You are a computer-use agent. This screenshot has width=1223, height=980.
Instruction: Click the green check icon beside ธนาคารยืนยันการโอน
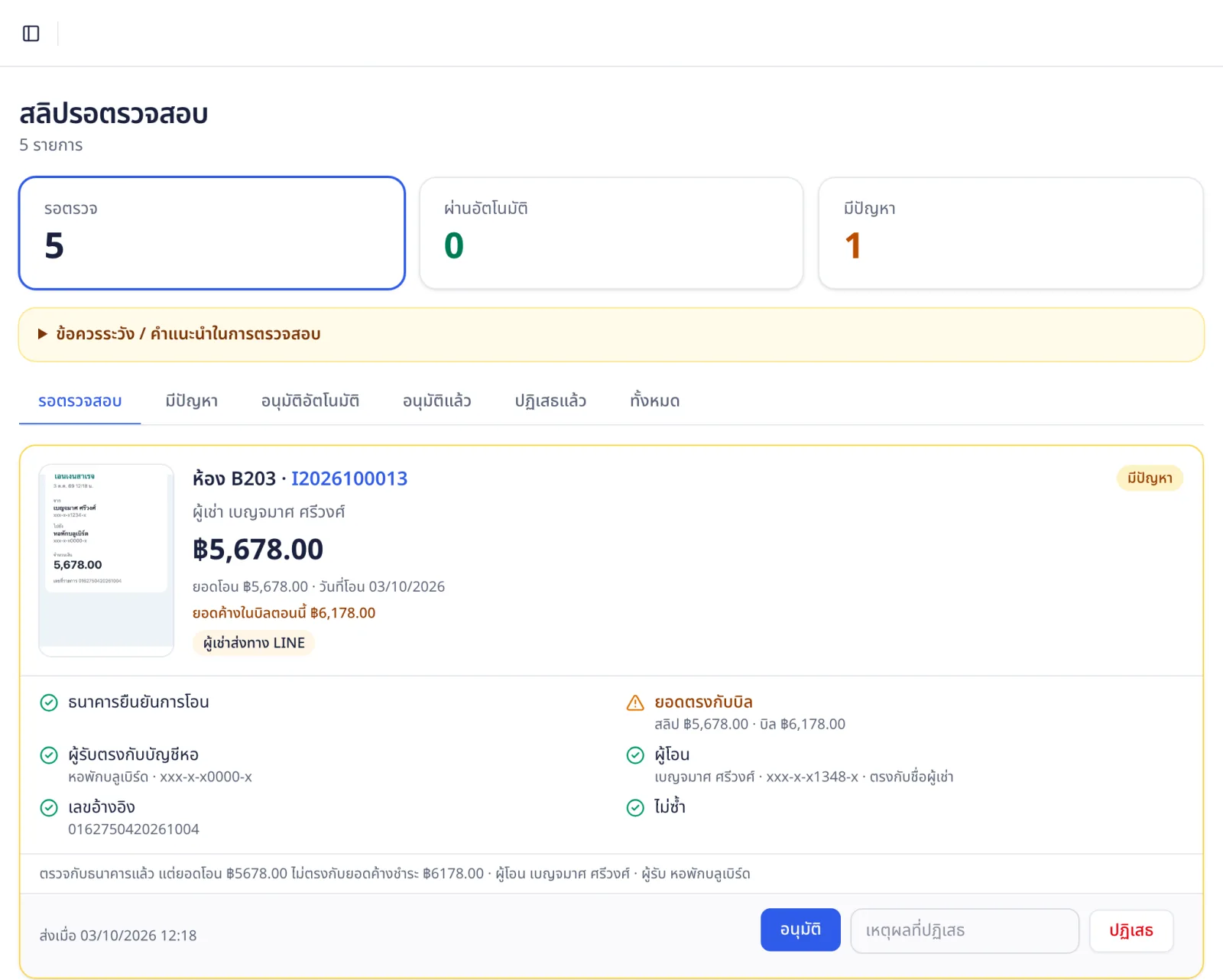(x=49, y=703)
